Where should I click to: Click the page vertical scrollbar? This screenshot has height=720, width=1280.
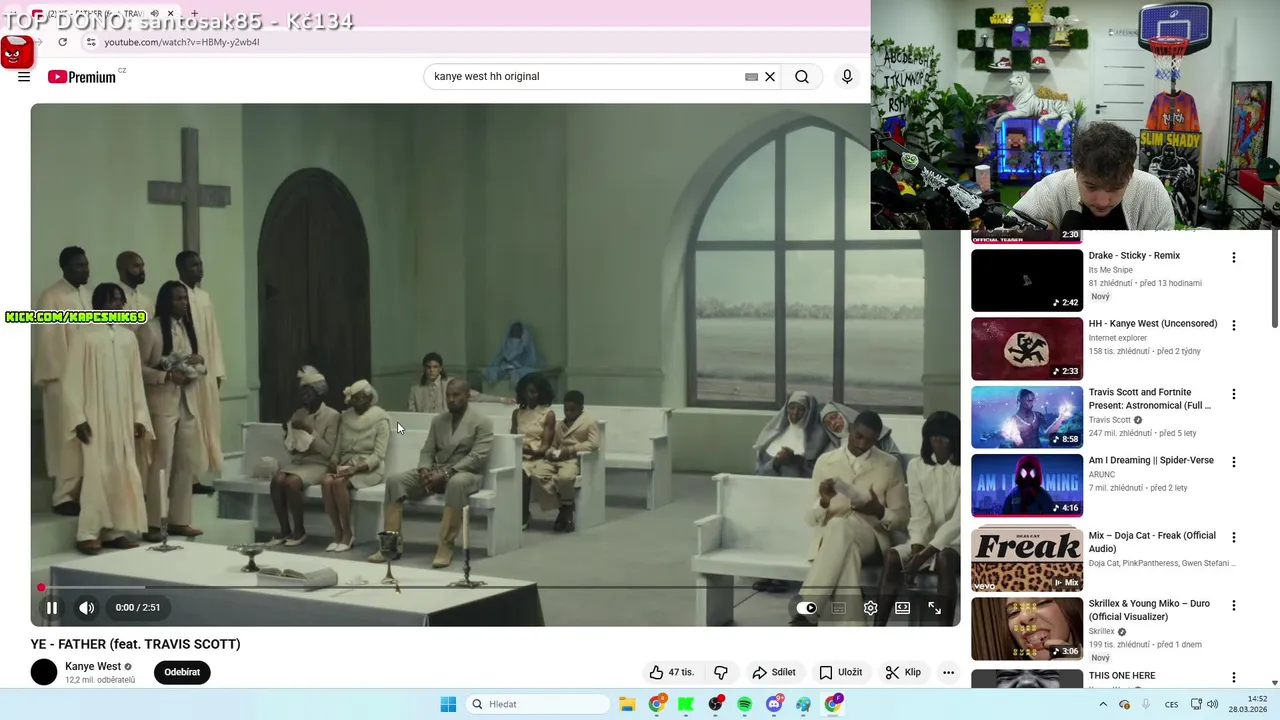1274,280
